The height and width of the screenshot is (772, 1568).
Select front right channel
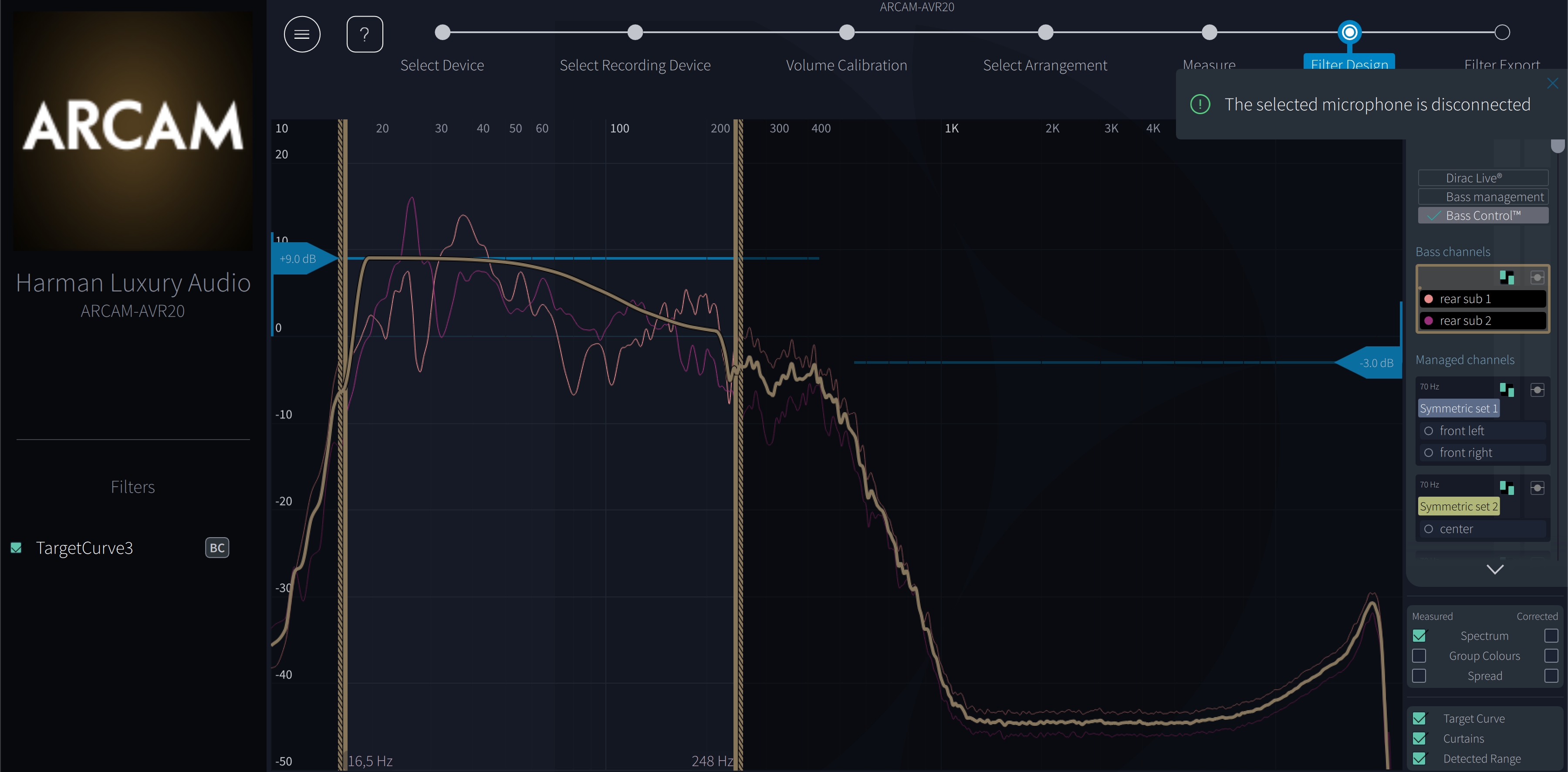tap(1483, 453)
